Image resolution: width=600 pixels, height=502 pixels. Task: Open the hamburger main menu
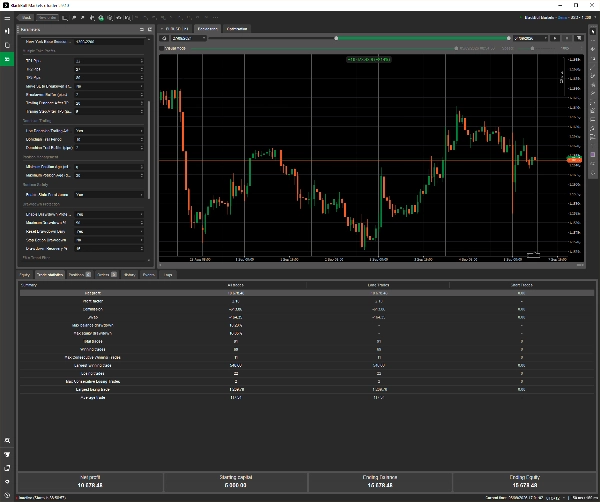point(7,18)
